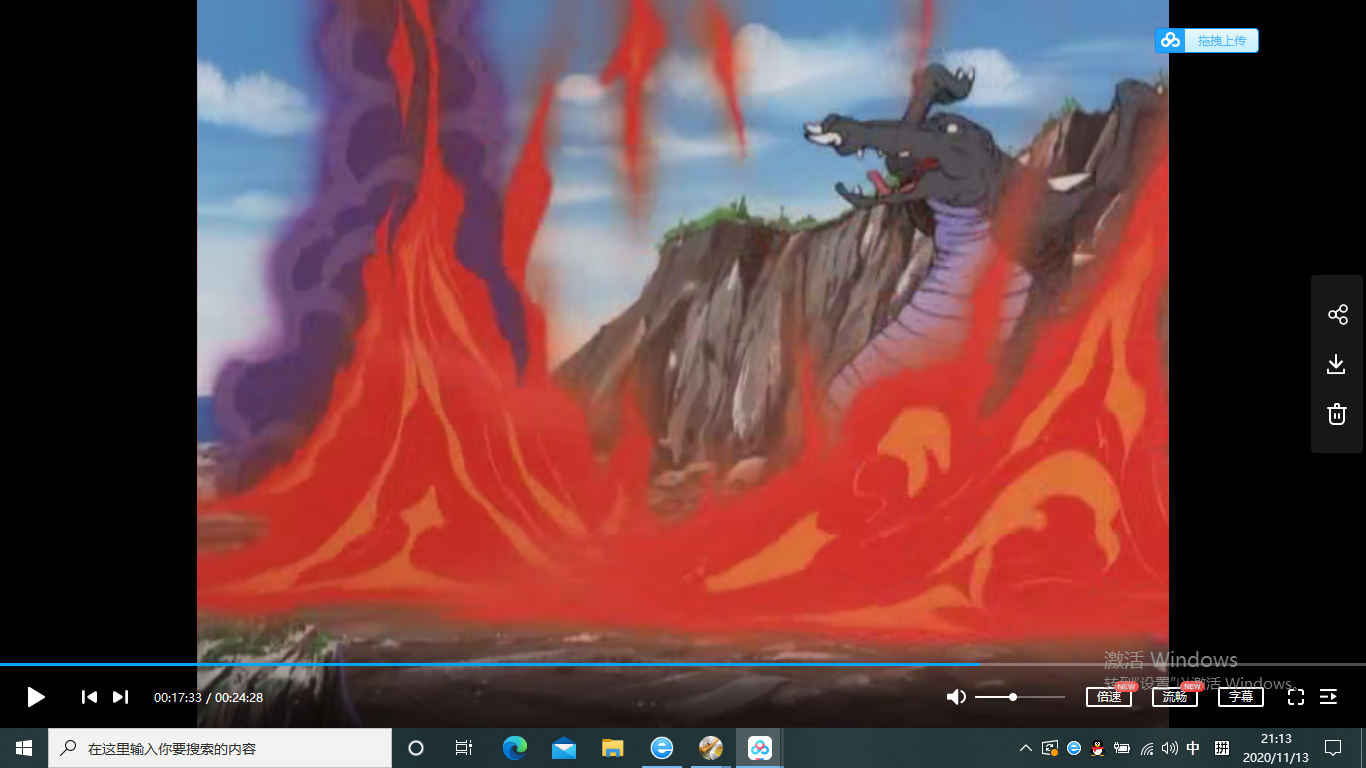This screenshot has height=768, width=1366.
Task: Open system volume tray icon
Action: pyautogui.click(x=1169, y=748)
